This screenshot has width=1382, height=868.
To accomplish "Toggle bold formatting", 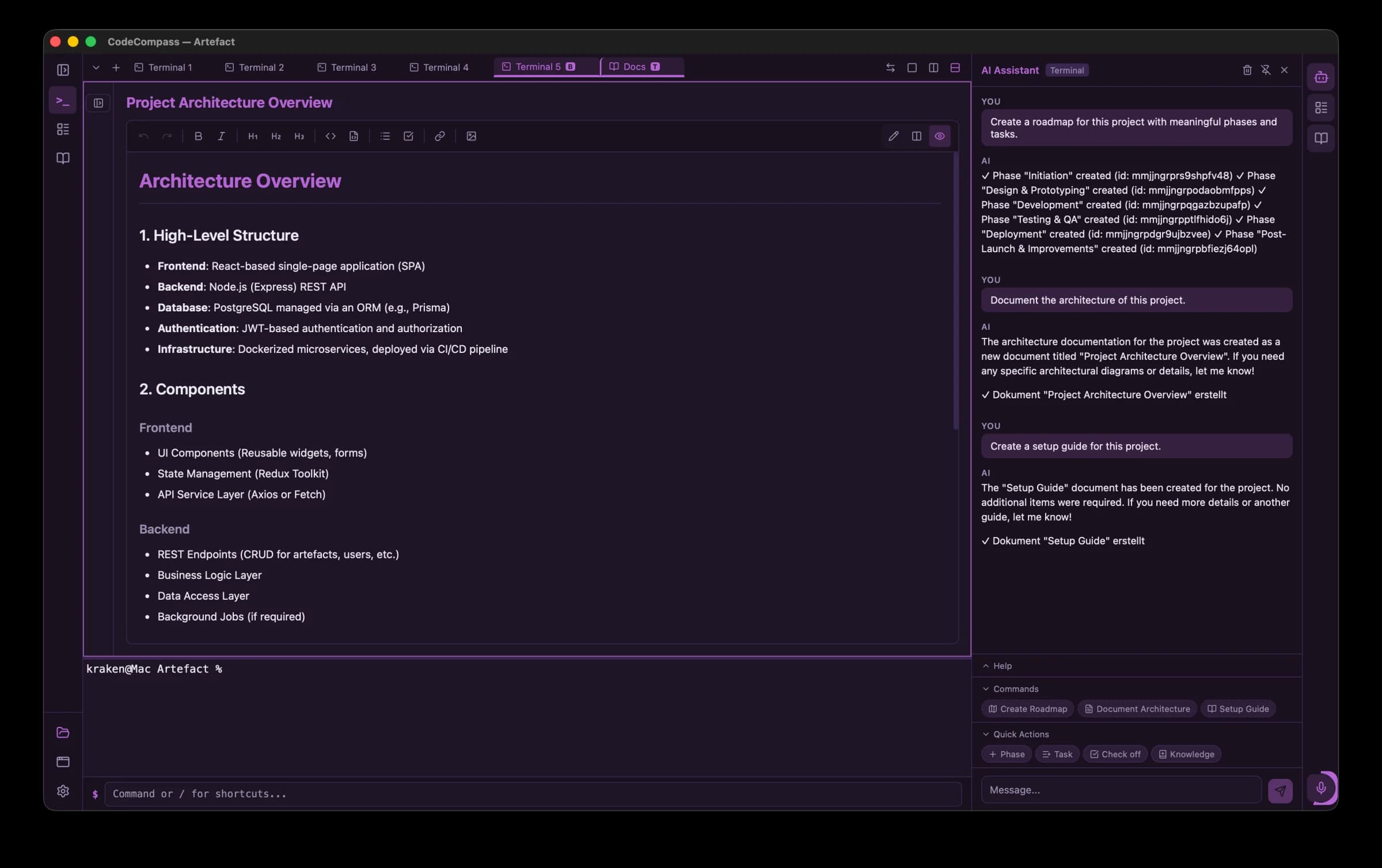I will 198,136.
